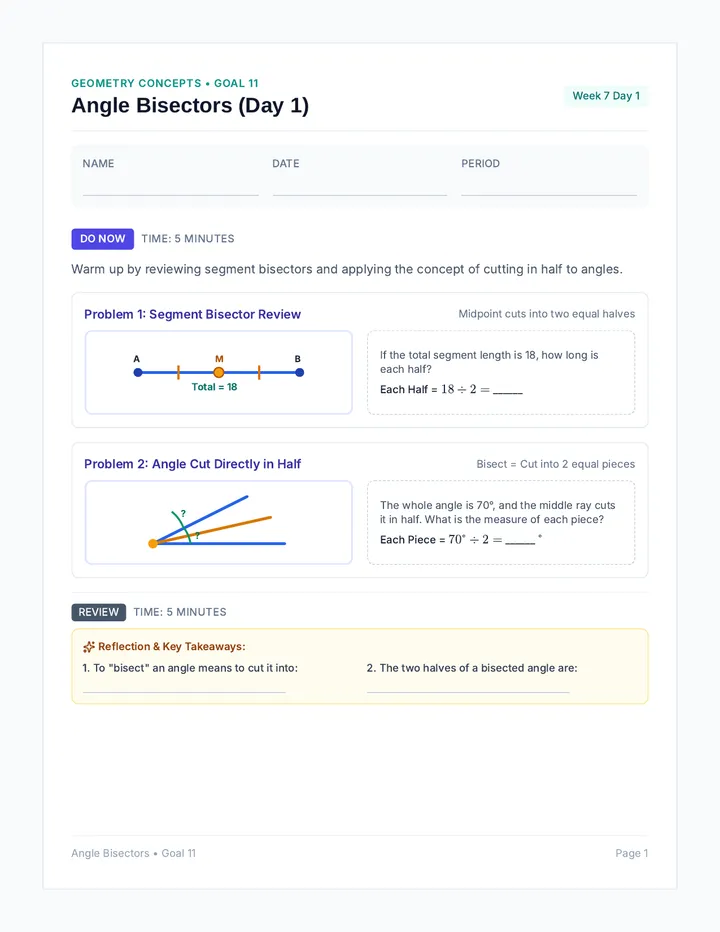Screen dimensions: 720x932
Task: Click the NAME blank line
Action: pyautogui.click(x=171, y=195)
